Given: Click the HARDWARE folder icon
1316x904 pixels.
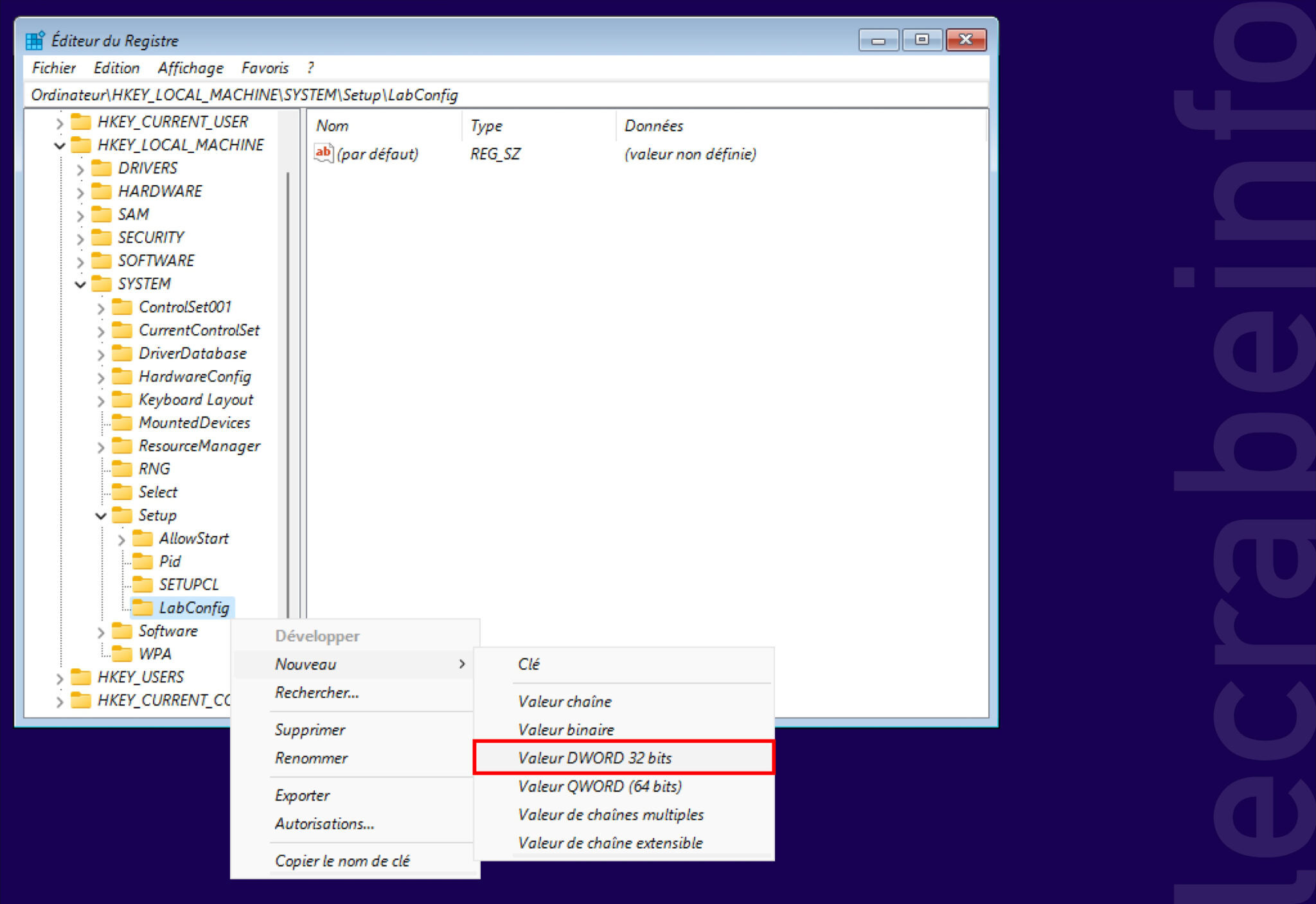Looking at the screenshot, I should tap(103, 191).
